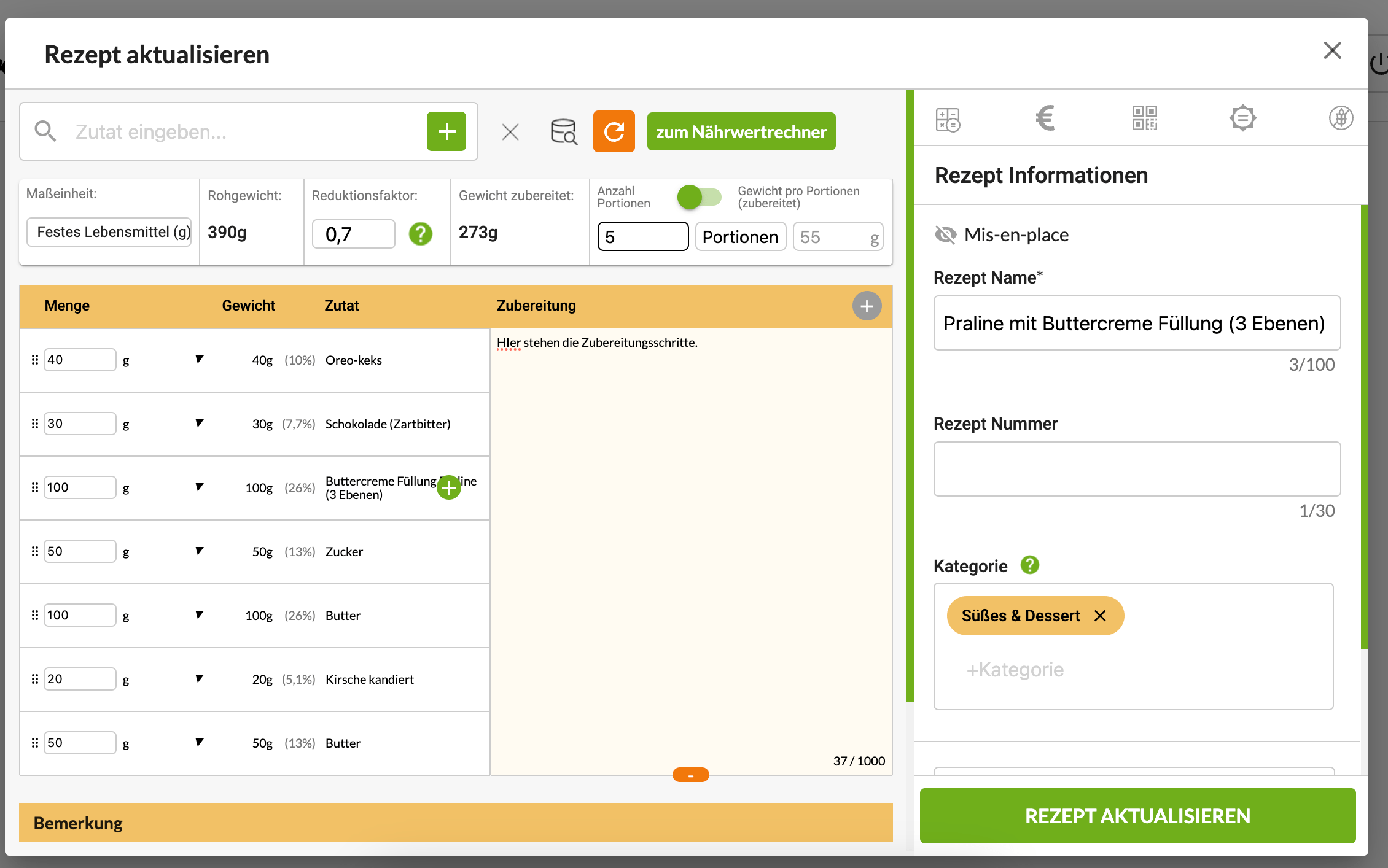Click the Zutat eingeben search field

[x=246, y=131]
